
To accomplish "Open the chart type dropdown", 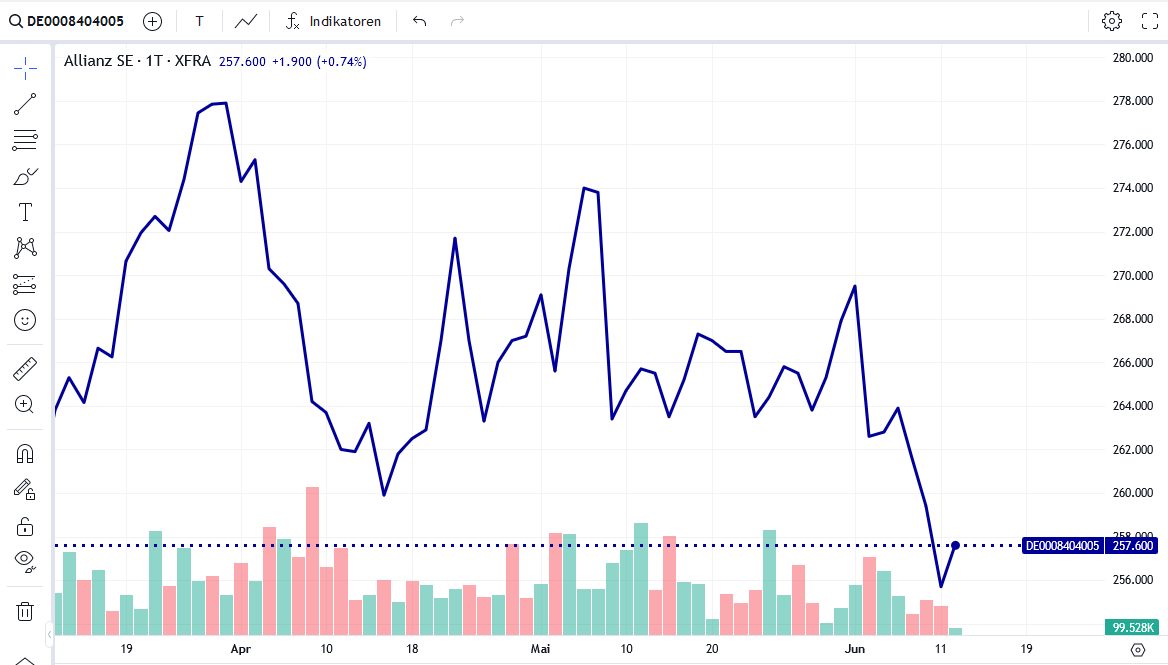I will 245,21.
